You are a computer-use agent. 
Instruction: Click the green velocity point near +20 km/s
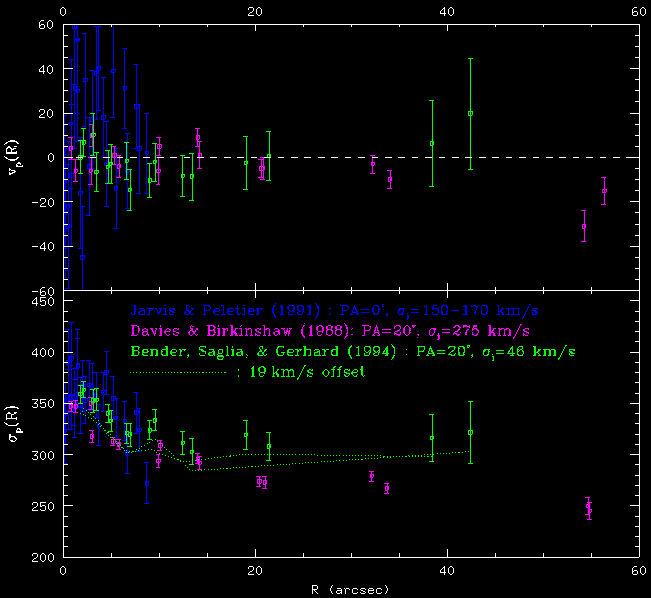click(470, 113)
